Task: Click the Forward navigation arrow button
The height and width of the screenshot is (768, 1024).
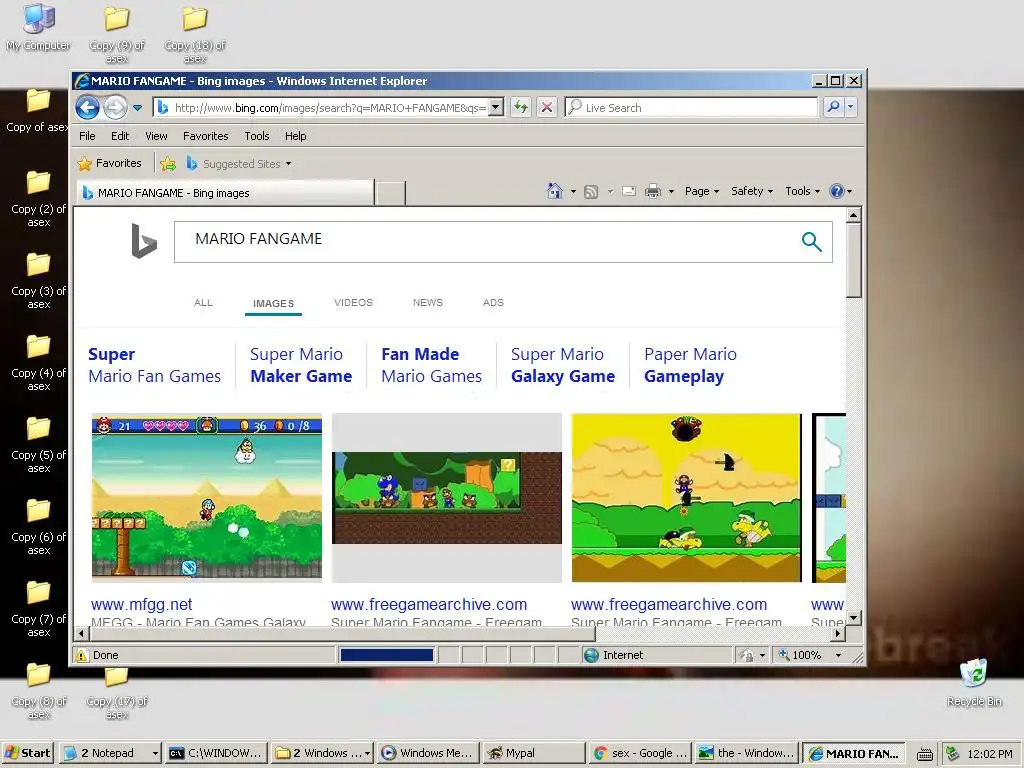Action: (116, 107)
